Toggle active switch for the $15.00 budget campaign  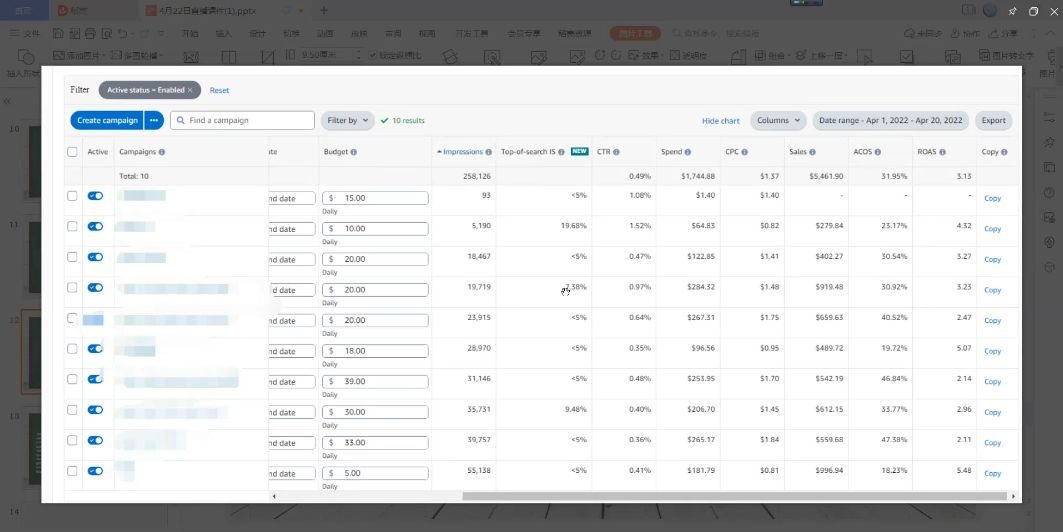click(x=96, y=196)
